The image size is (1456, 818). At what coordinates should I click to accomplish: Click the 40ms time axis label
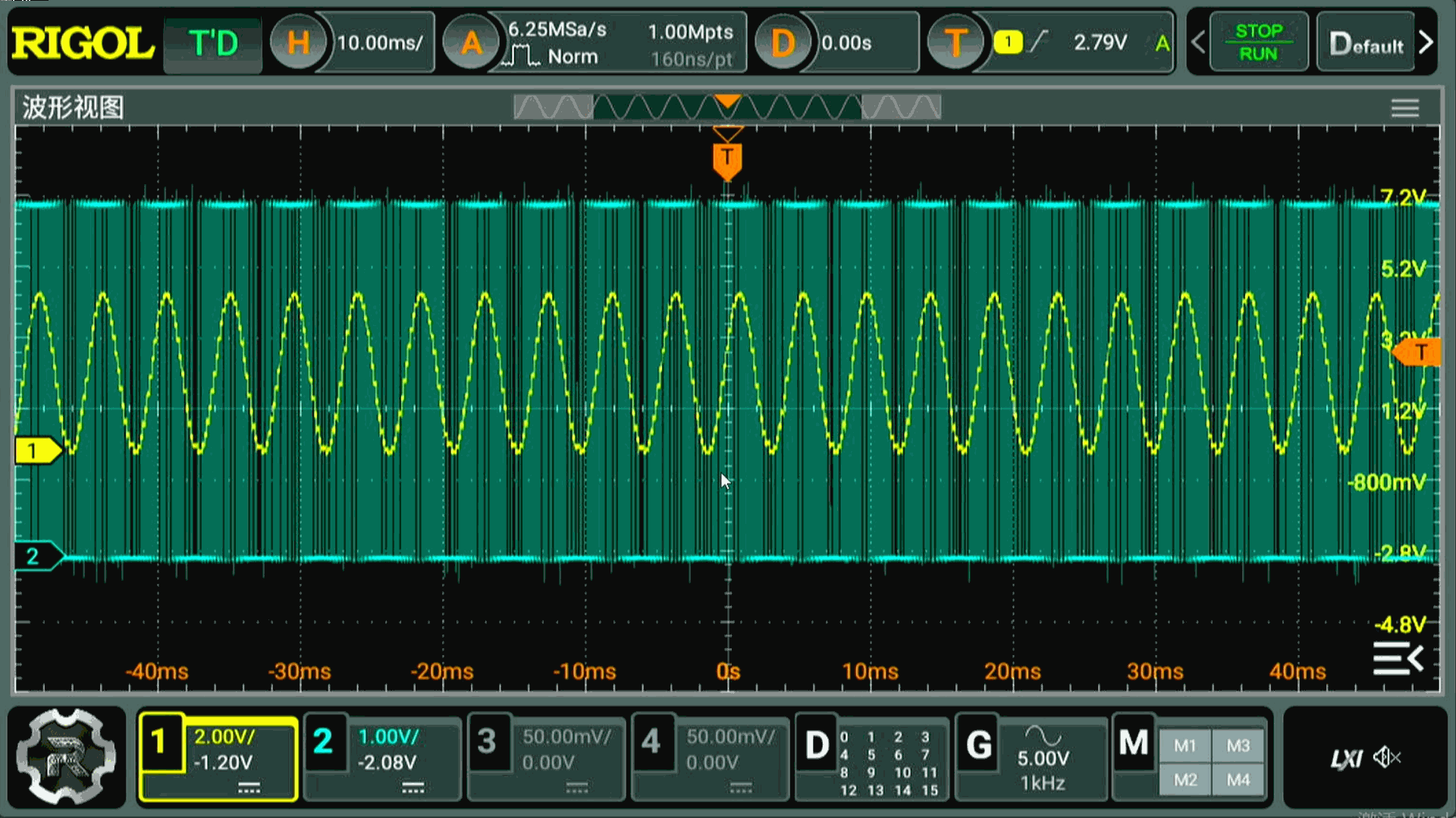(1298, 672)
